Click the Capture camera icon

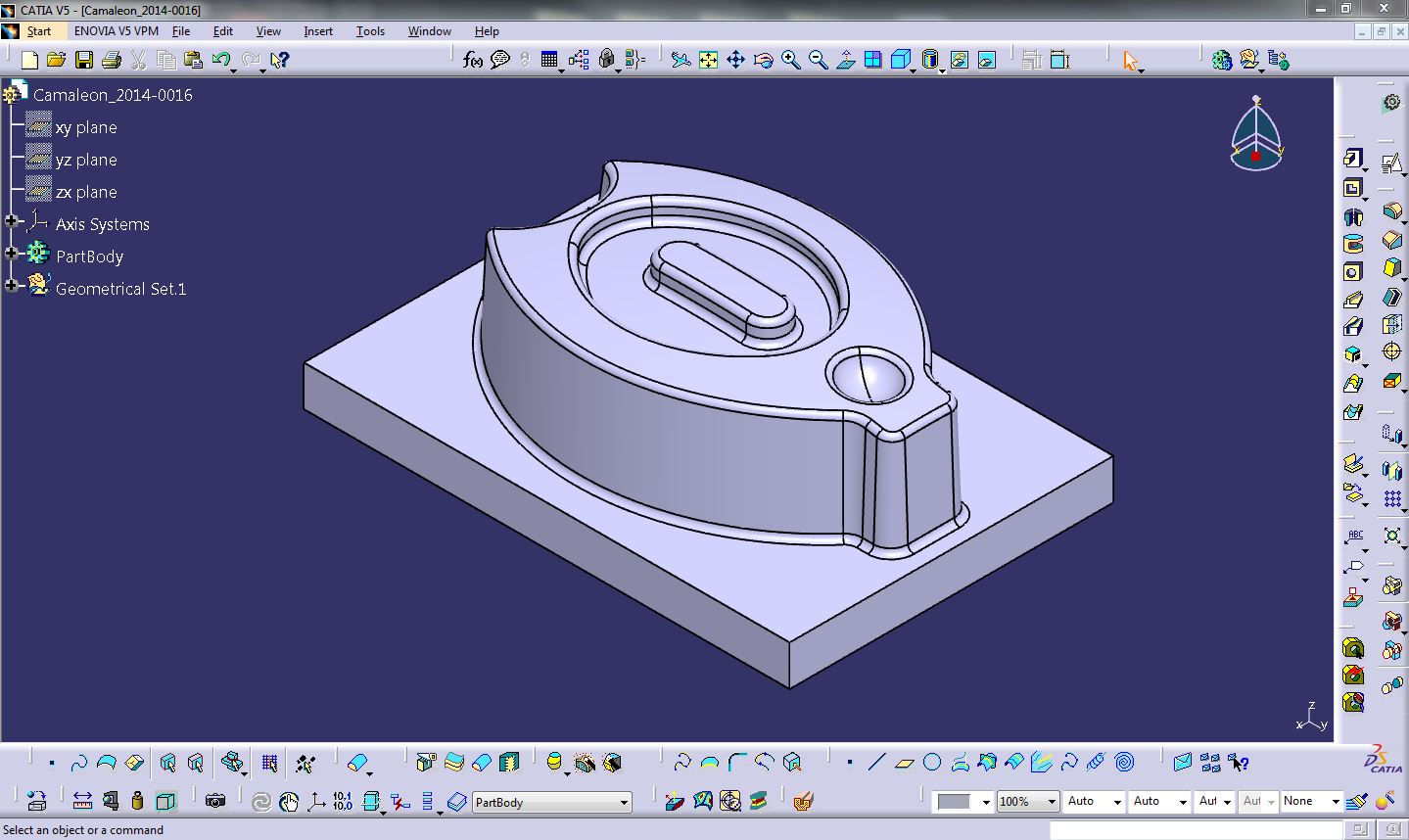coord(215,801)
